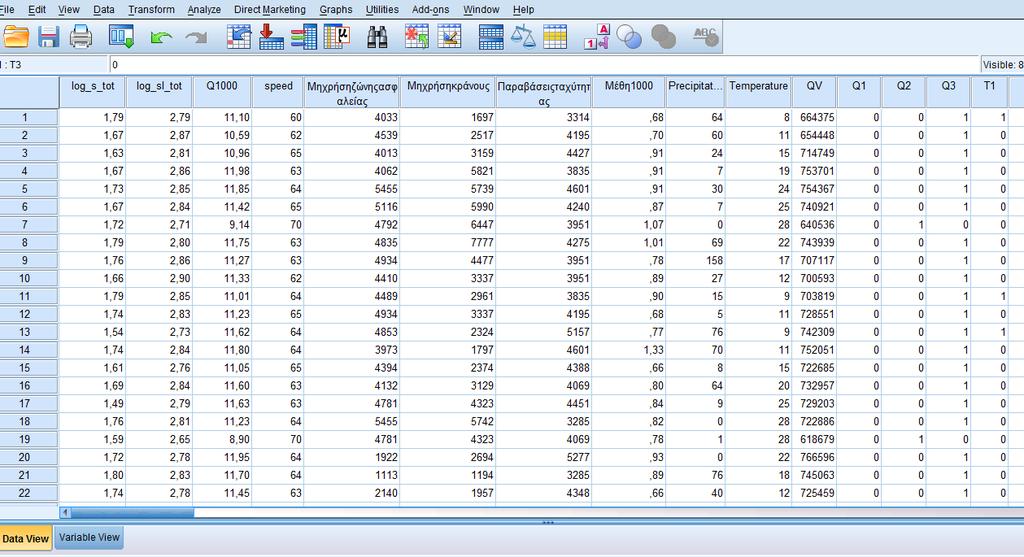
Task: Toggle the Value labels icon
Action: [596, 37]
